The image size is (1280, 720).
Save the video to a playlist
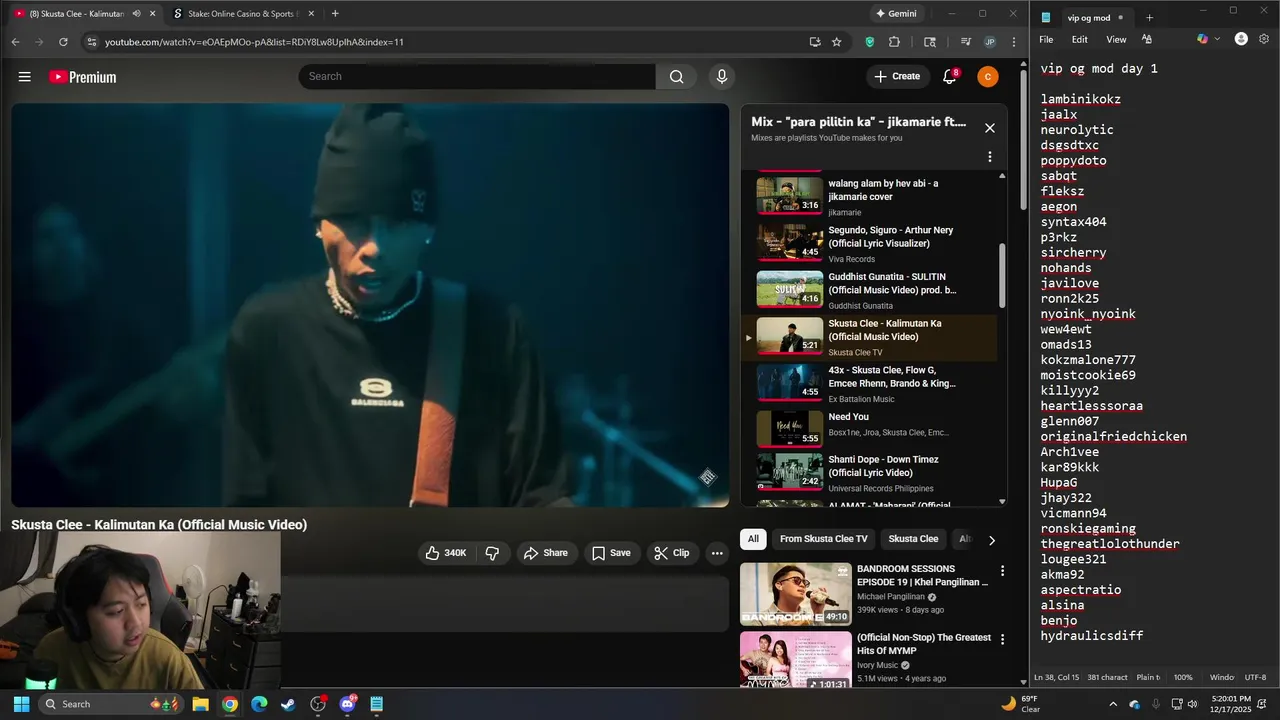tap(611, 553)
